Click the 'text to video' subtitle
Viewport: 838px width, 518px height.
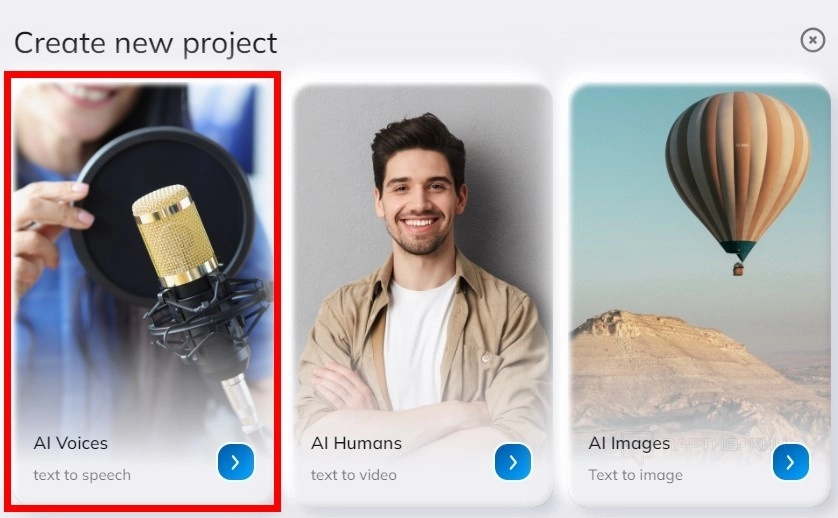tap(354, 475)
